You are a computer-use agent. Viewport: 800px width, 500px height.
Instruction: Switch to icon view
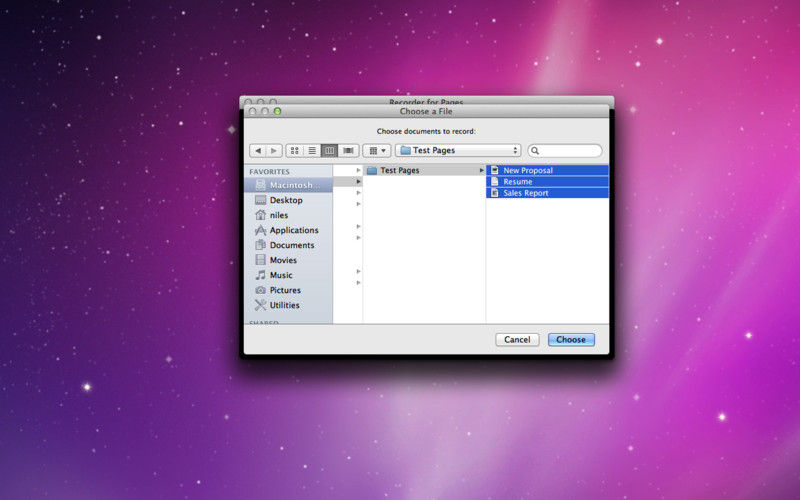[294, 151]
